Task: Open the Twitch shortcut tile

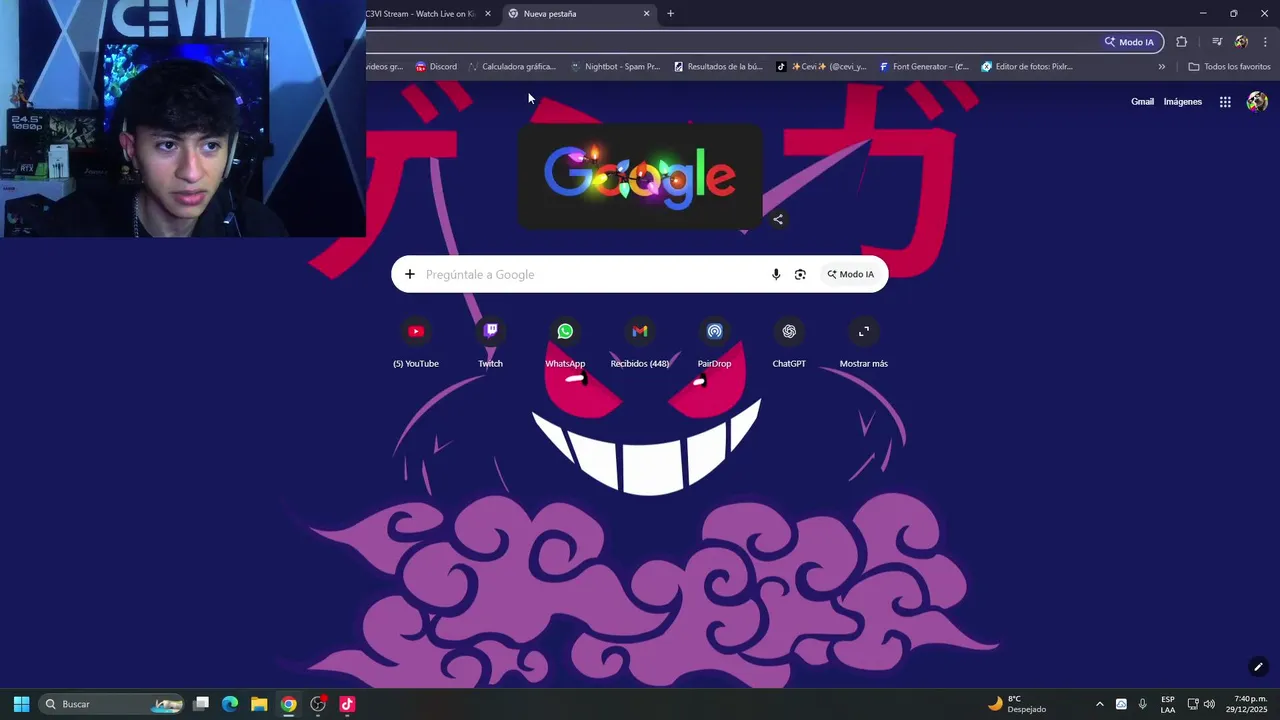Action: (490, 343)
